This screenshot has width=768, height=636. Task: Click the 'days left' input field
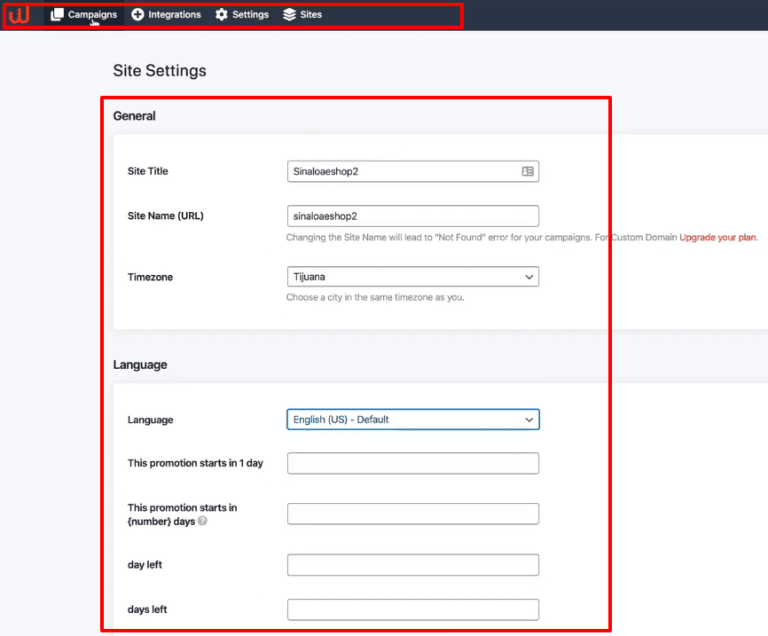click(x=413, y=610)
